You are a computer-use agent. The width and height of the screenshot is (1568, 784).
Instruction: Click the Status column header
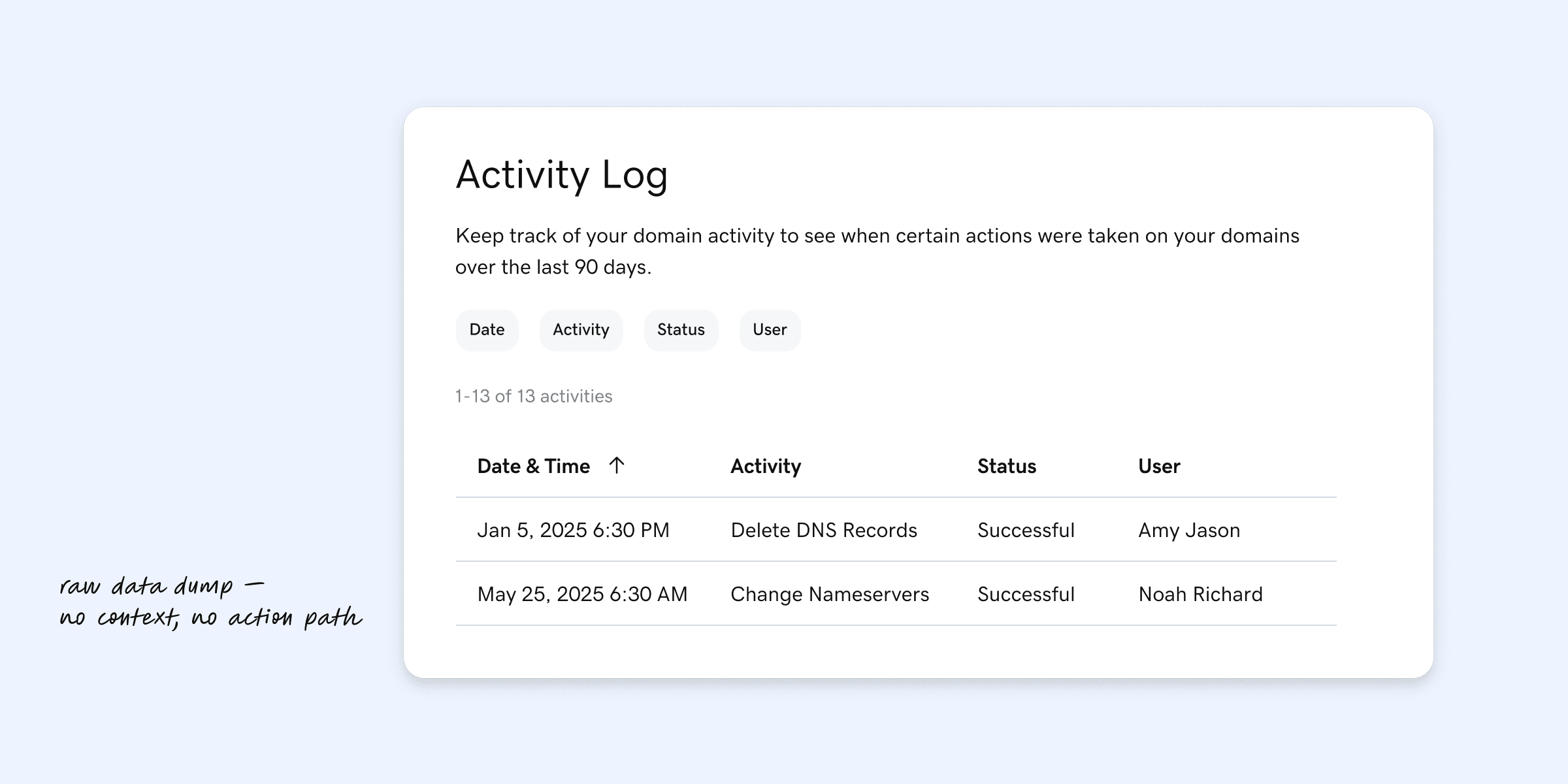pyautogui.click(x=1006, y=466)
